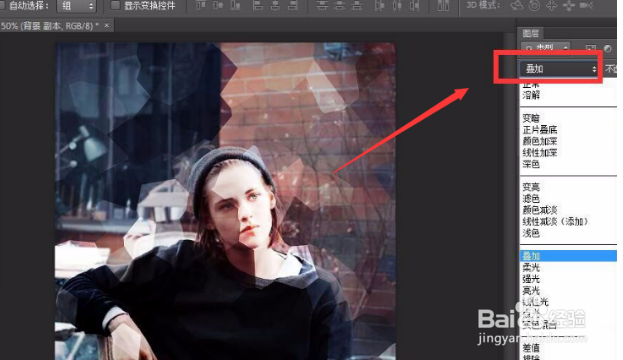This screenshot has width=623, height=360.
Task: Align horizontal centers icon in options bar
Action: (275, 6)
